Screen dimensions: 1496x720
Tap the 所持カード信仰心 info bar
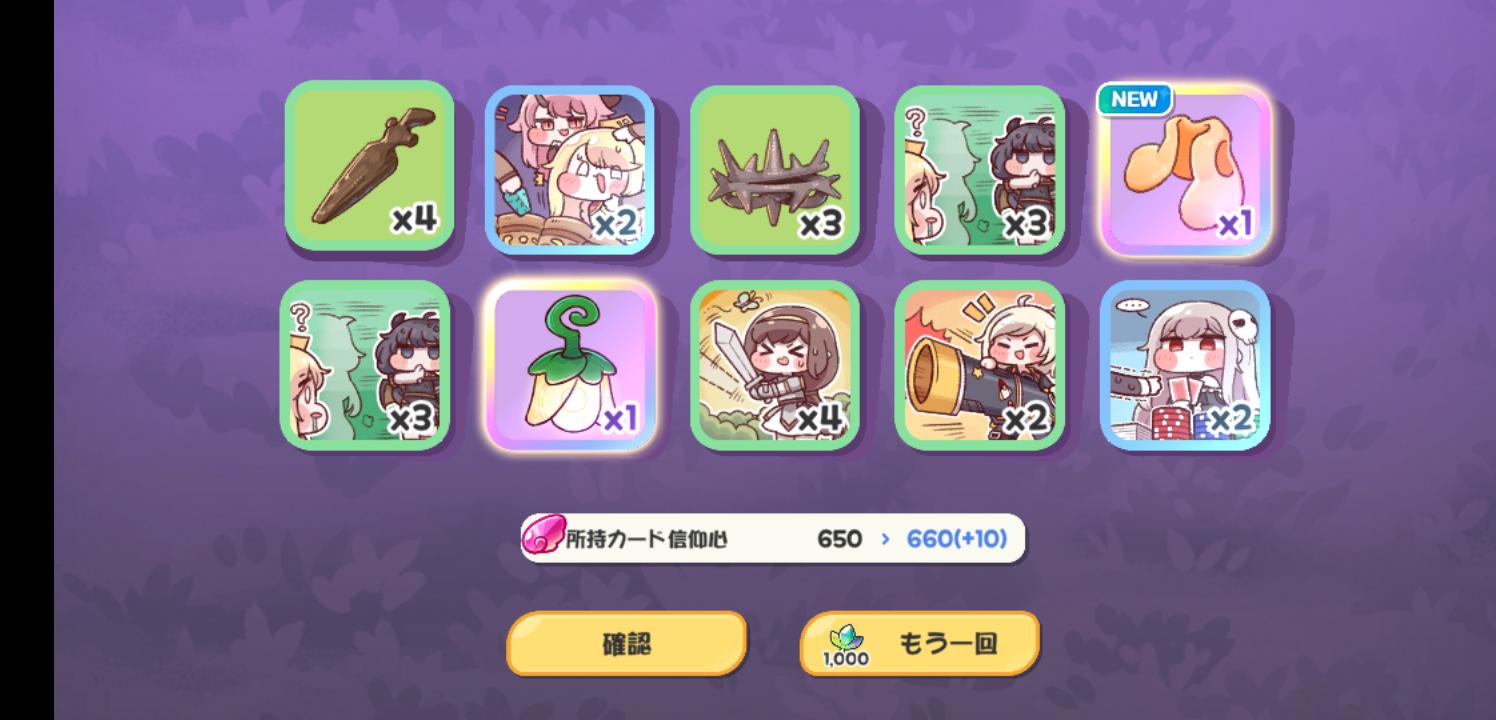[x=773, y=539]
